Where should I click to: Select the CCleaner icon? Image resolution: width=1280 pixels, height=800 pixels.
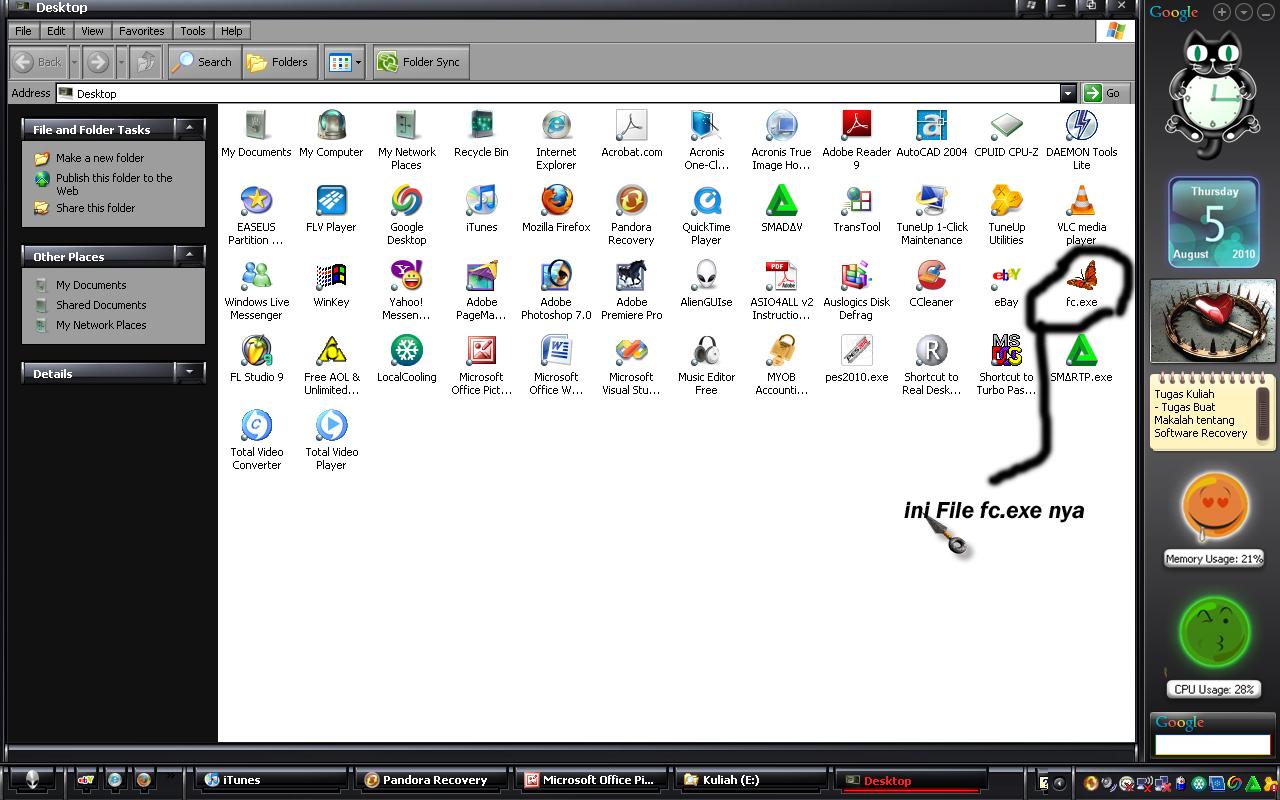coord(931,276)
